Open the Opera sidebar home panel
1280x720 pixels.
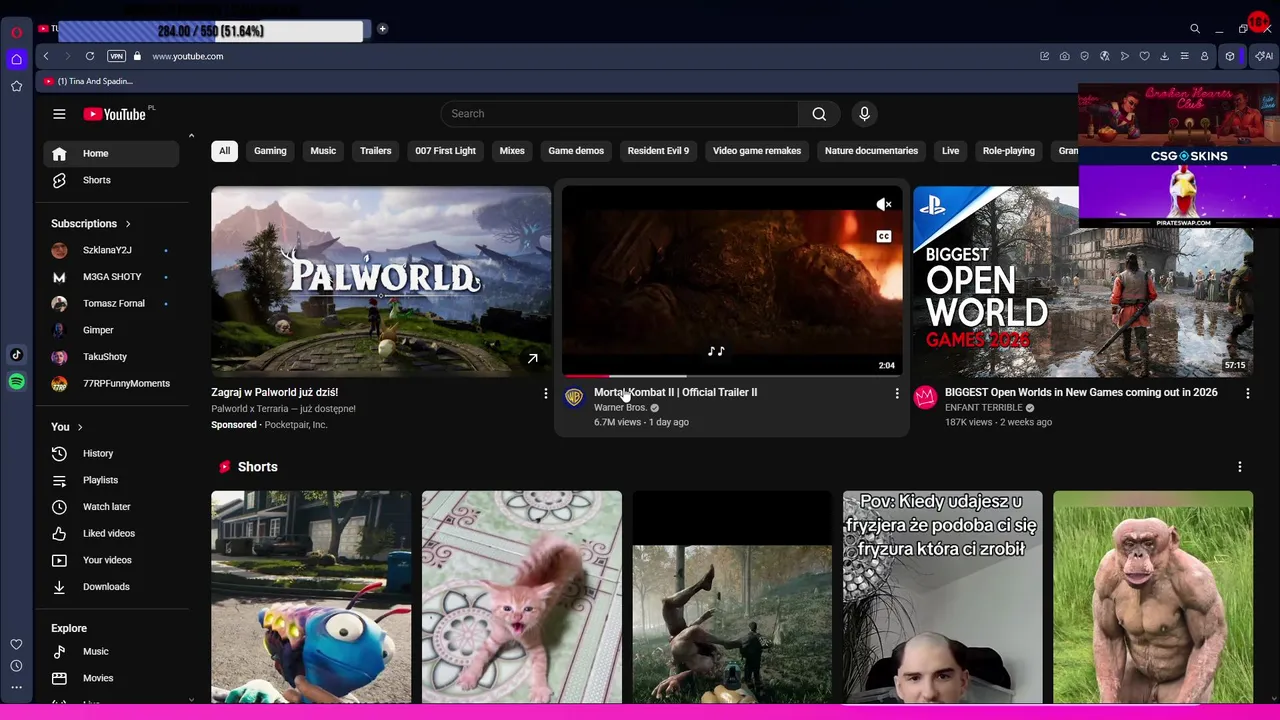pos(16,59)
